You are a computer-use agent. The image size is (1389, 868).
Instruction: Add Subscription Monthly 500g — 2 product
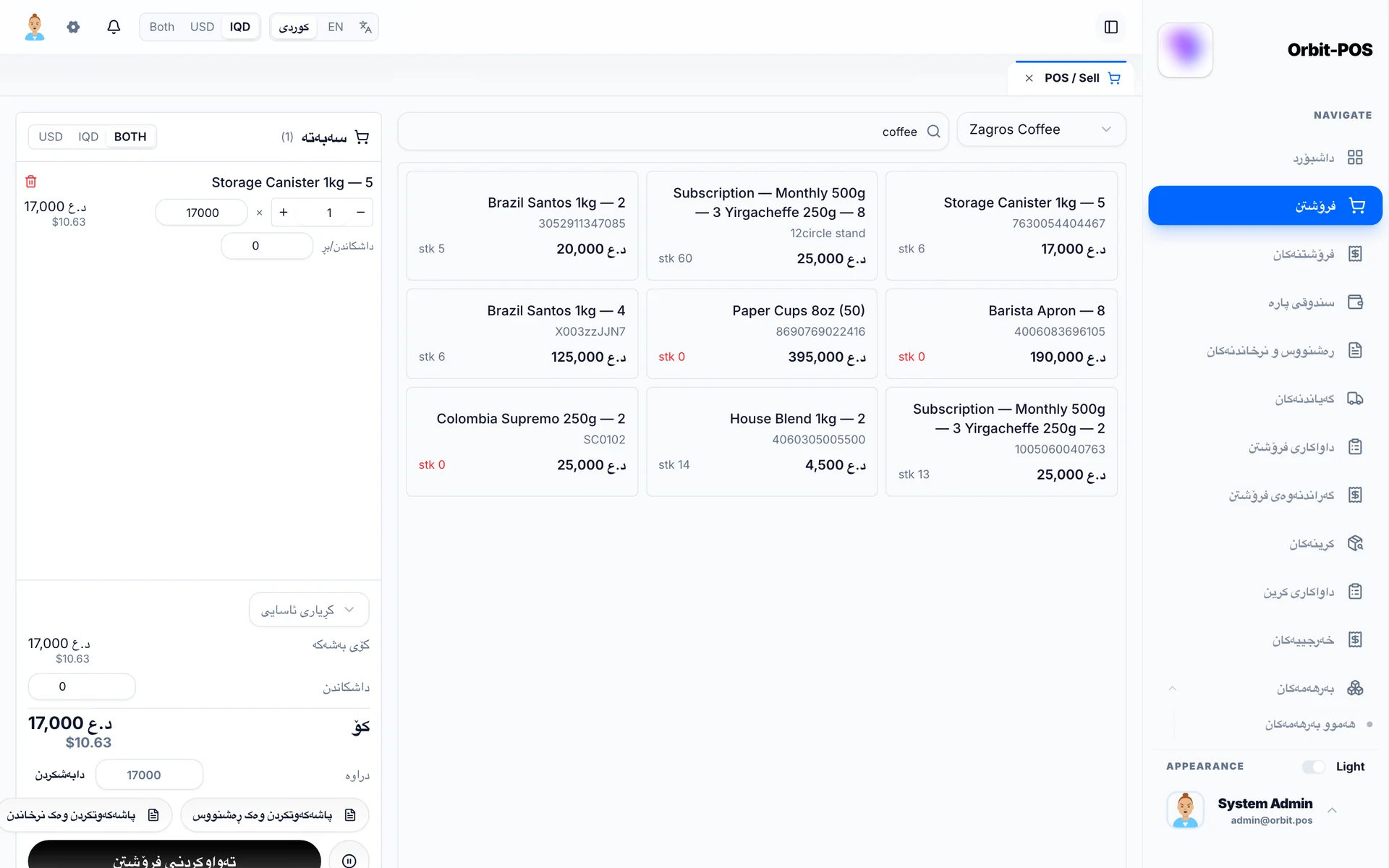pyautogui.click(x=1001, y=442)
